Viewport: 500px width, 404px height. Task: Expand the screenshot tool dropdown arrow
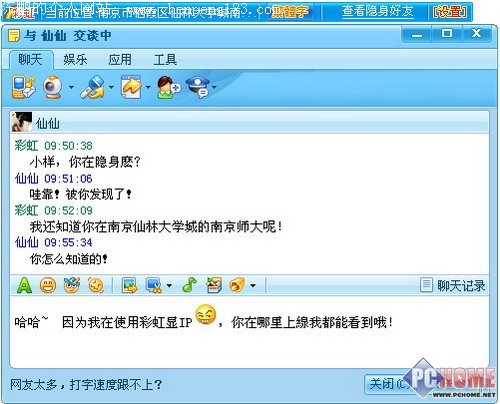click(169, 286)
